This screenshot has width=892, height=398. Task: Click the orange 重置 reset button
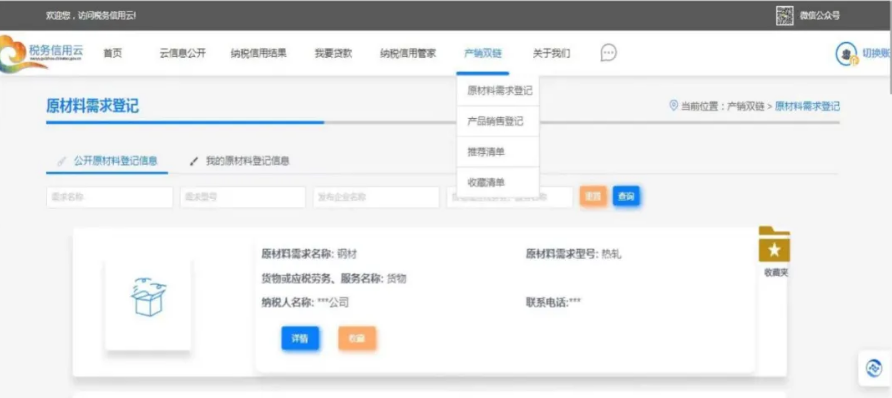[x=593, y=196]
